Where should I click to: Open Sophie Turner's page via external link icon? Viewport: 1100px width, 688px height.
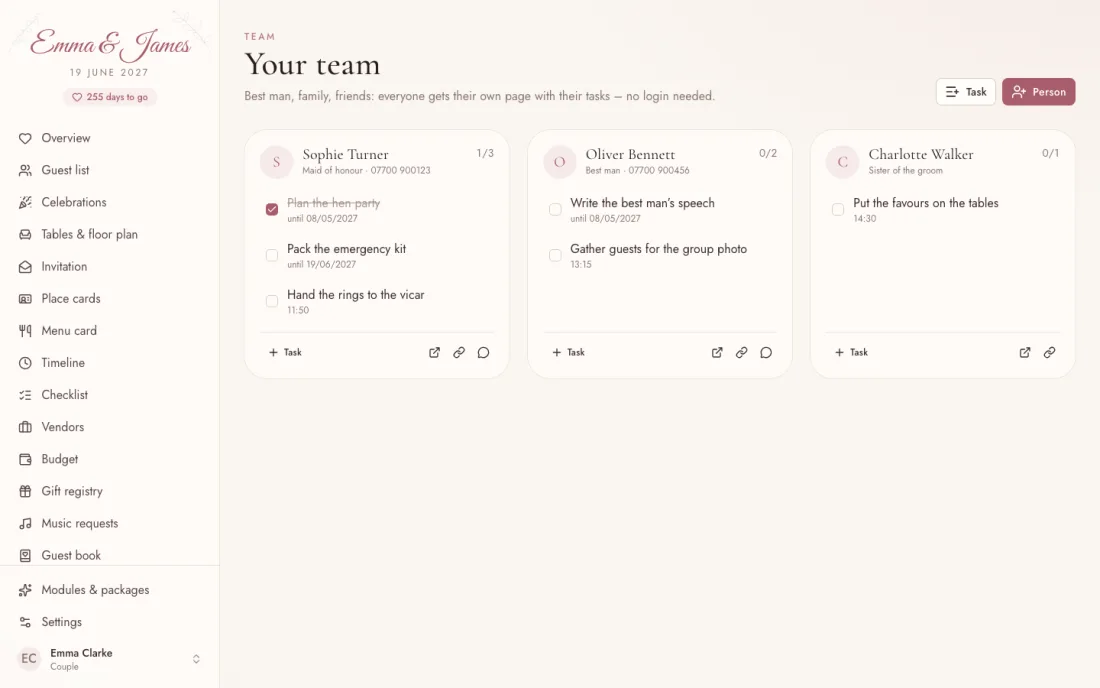[434, 352]
